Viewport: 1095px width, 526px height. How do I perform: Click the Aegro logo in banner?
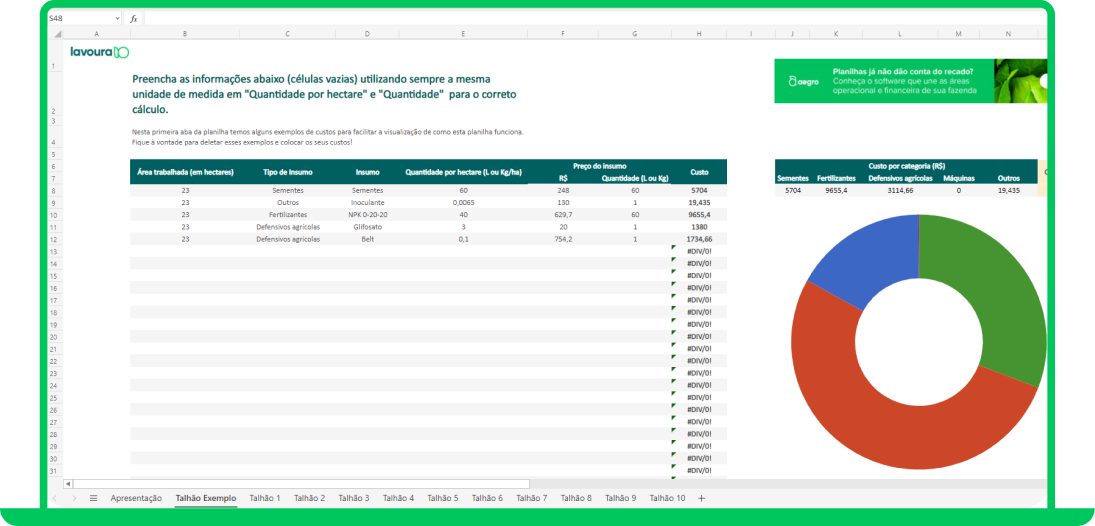coord(803,81)
